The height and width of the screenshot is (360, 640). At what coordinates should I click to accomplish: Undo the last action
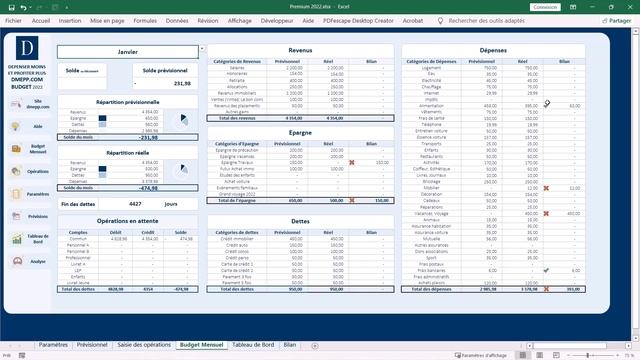click(23, 7)
